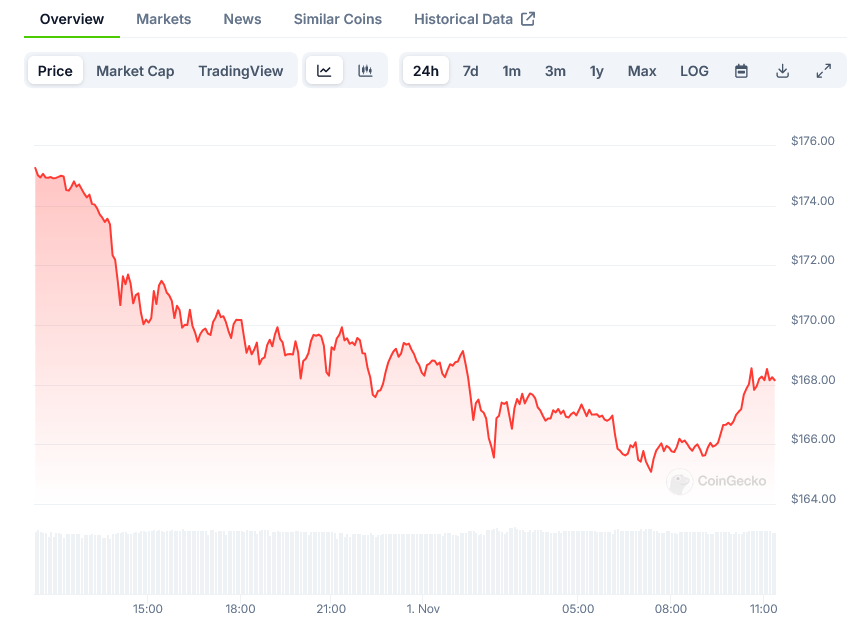Select the 24h time range
Viewport: 847px width, 639px height.
point(426,71)
